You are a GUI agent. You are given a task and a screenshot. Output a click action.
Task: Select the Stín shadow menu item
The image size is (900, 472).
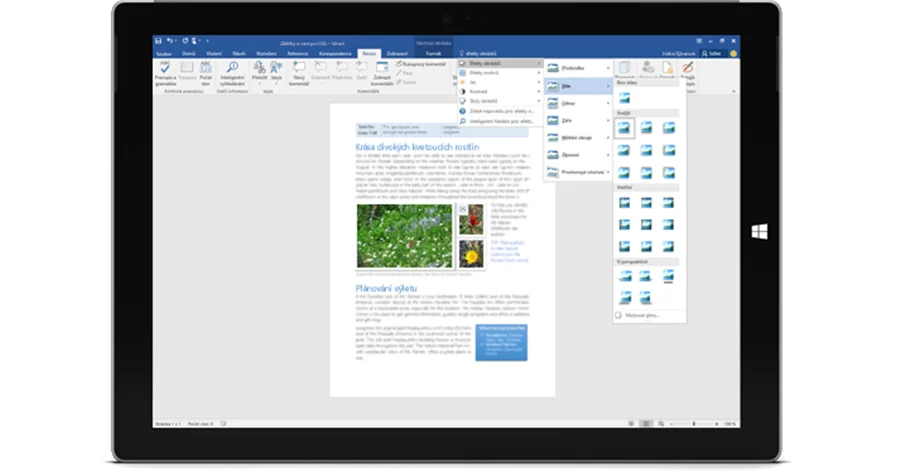coord(578,86)
